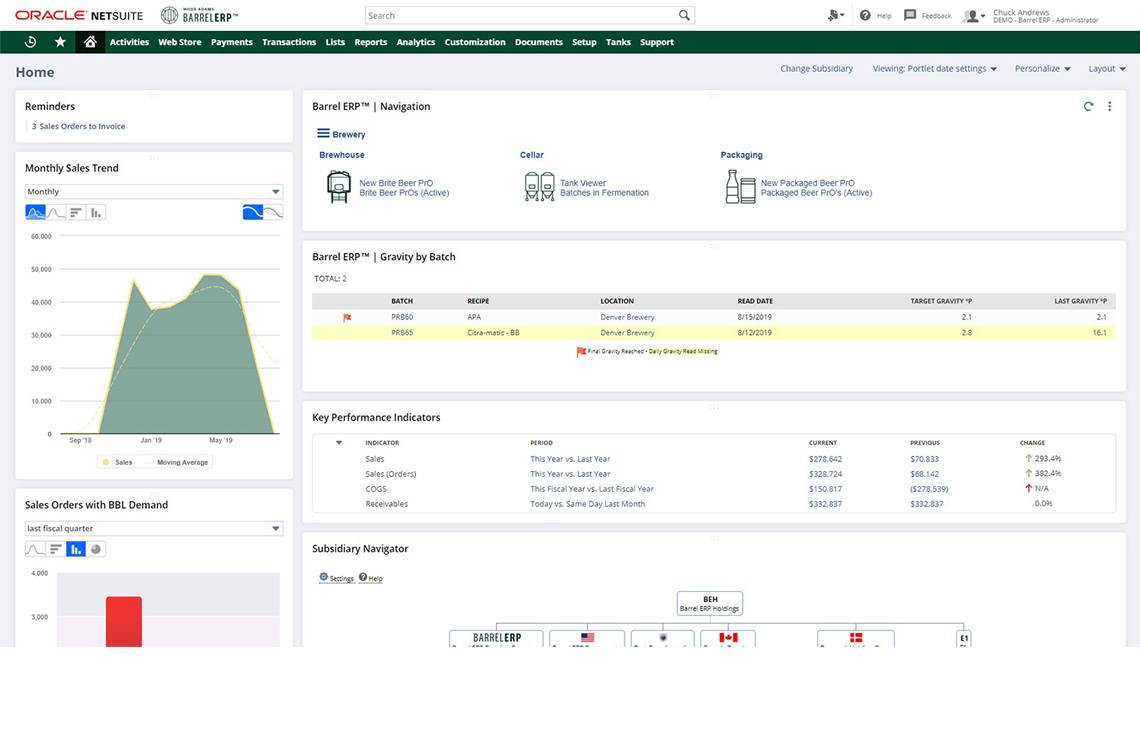1140x740 pixels.
Task: Refresh the Barrel ERP Navigation portlet
Action: pos(1088,107)
